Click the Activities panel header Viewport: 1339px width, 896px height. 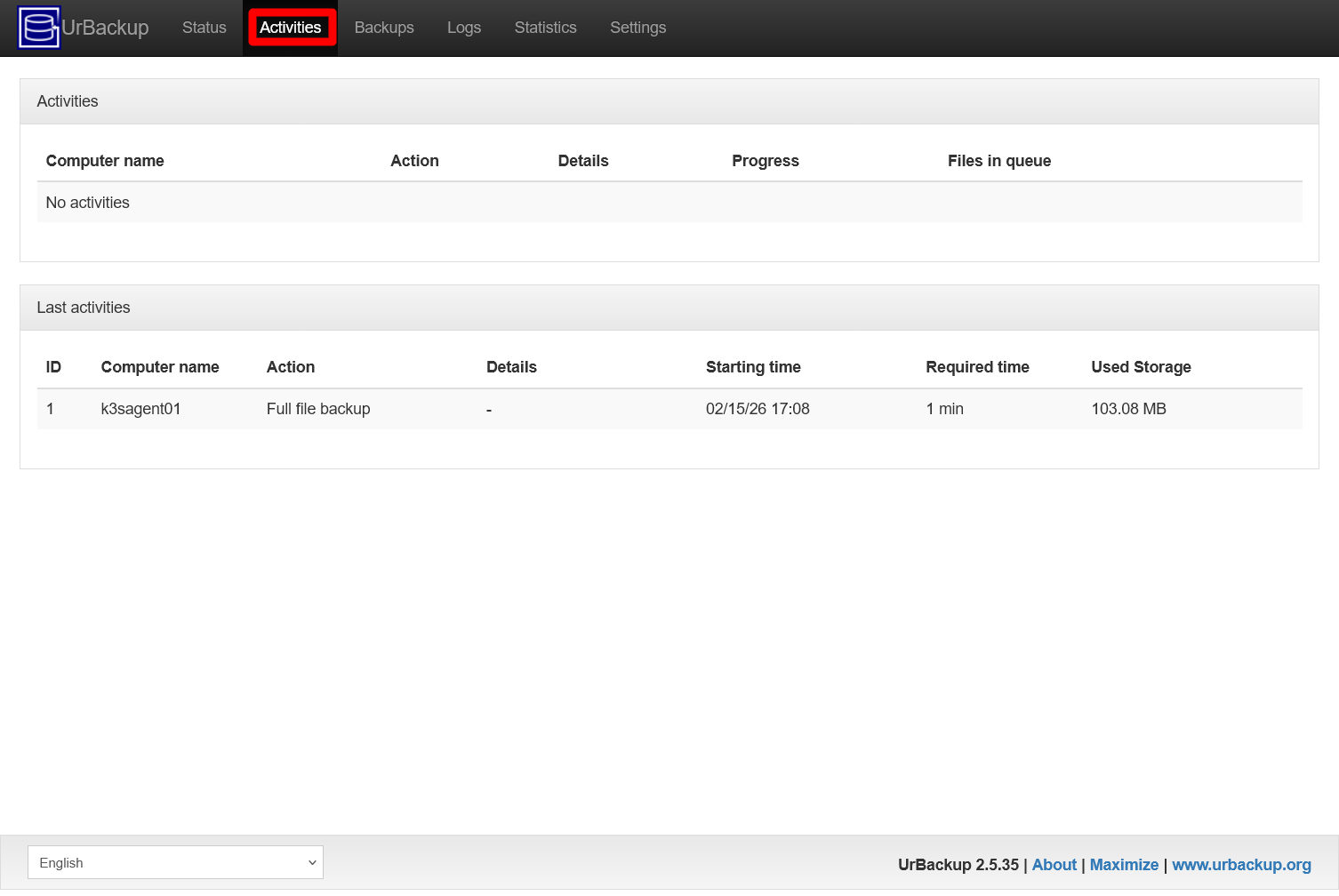click(x=68, y=100)
